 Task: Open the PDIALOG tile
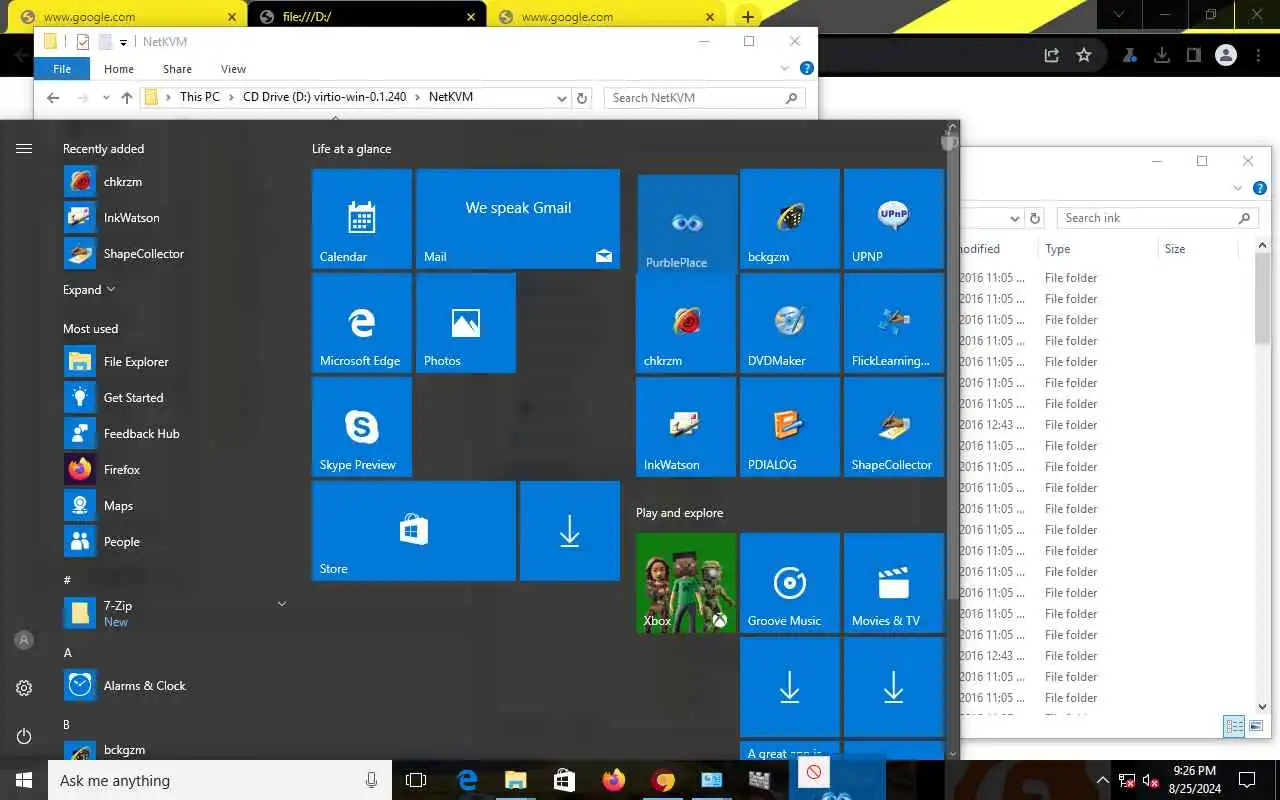(790, 427)
